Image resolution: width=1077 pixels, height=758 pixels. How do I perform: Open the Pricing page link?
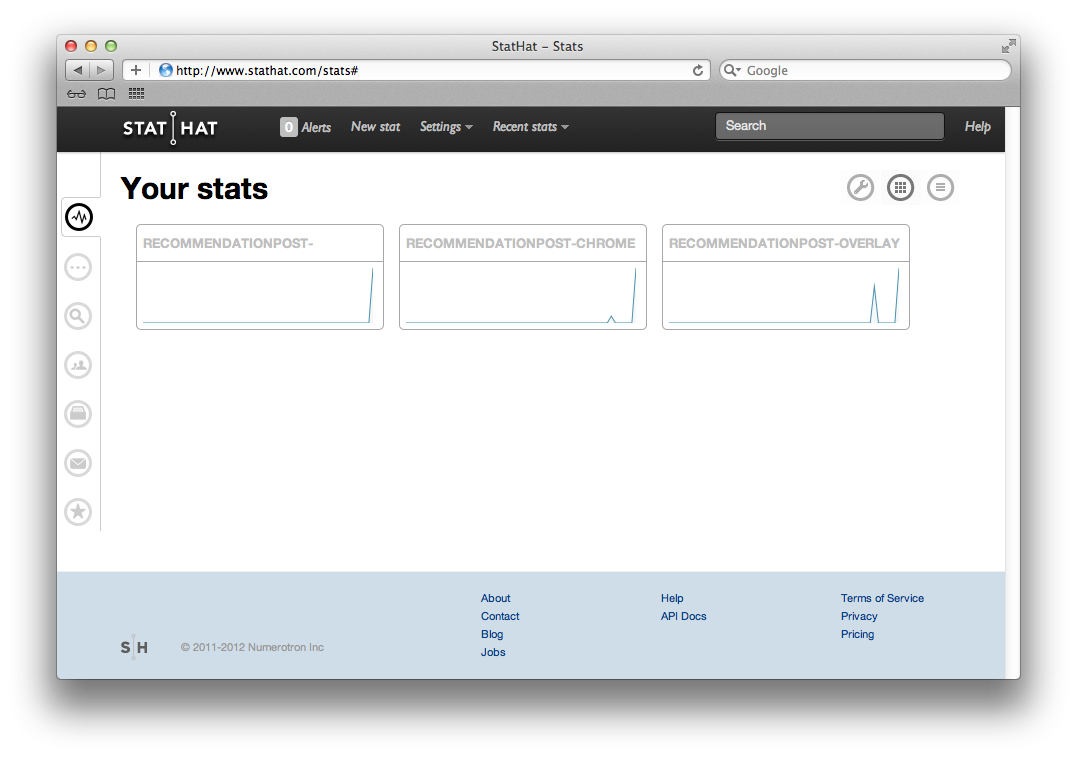(x=857, y=634)
